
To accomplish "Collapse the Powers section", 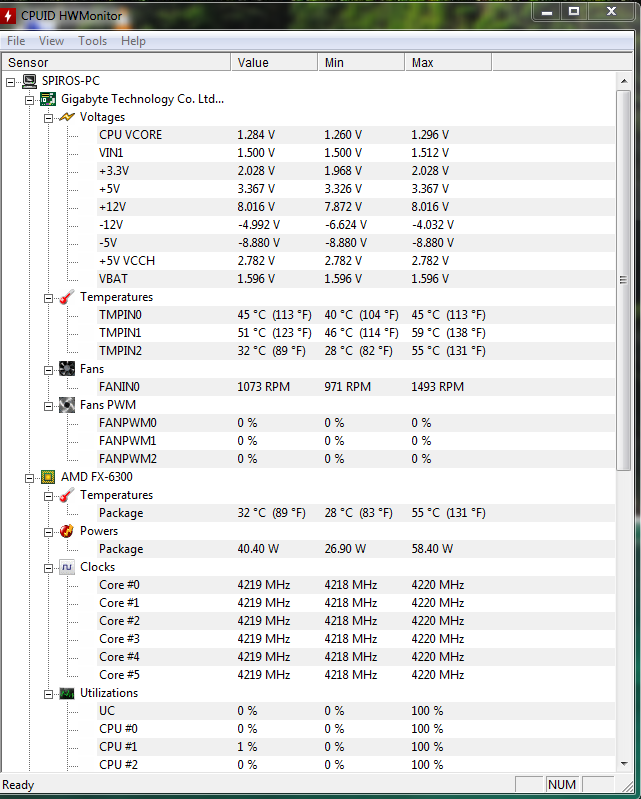I will [x=48, y=532].
